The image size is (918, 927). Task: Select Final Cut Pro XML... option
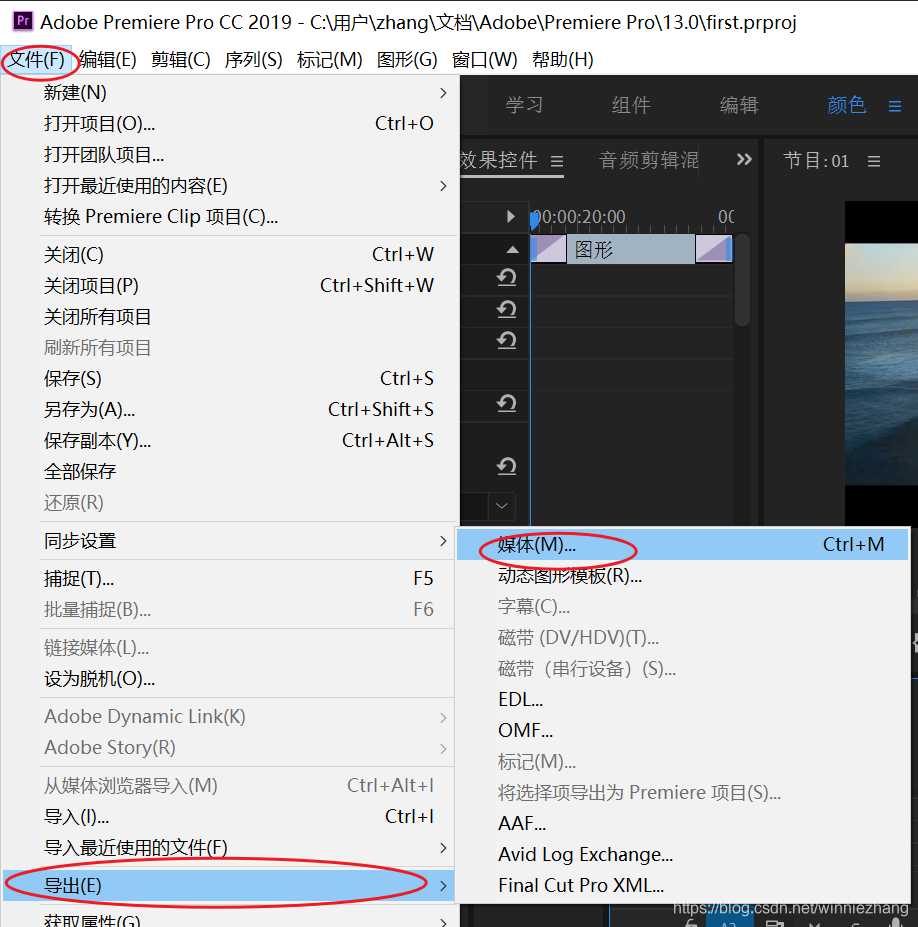(682, 885)
